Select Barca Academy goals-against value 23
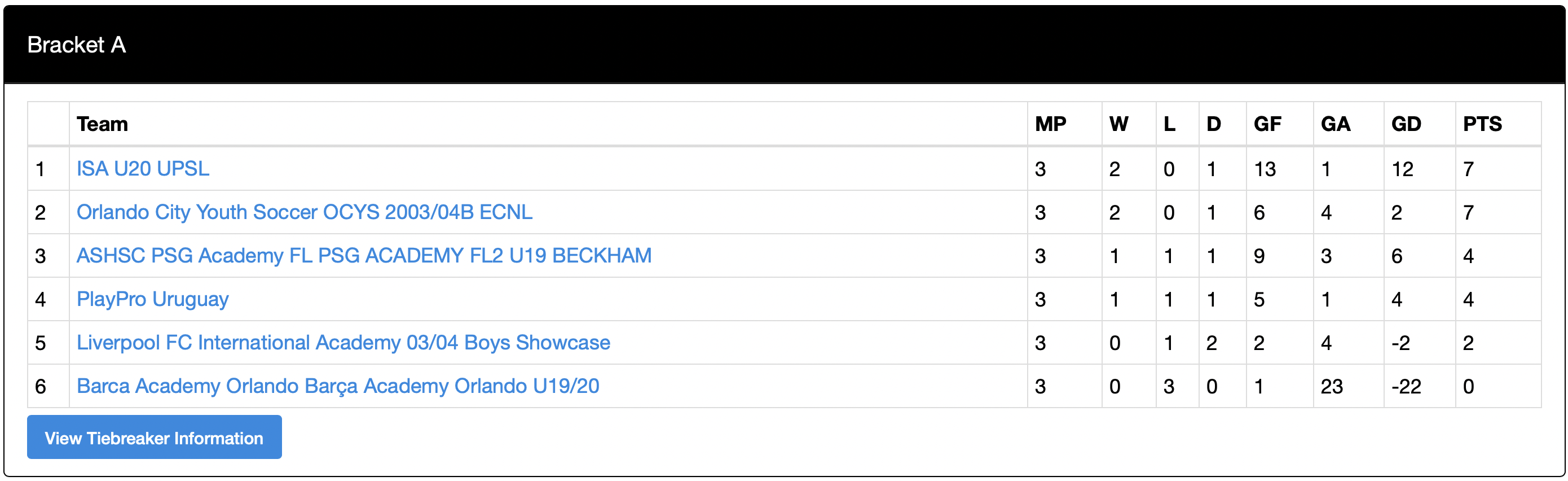This screenshot has width=1568, height=481. (x=1332, y=386)
